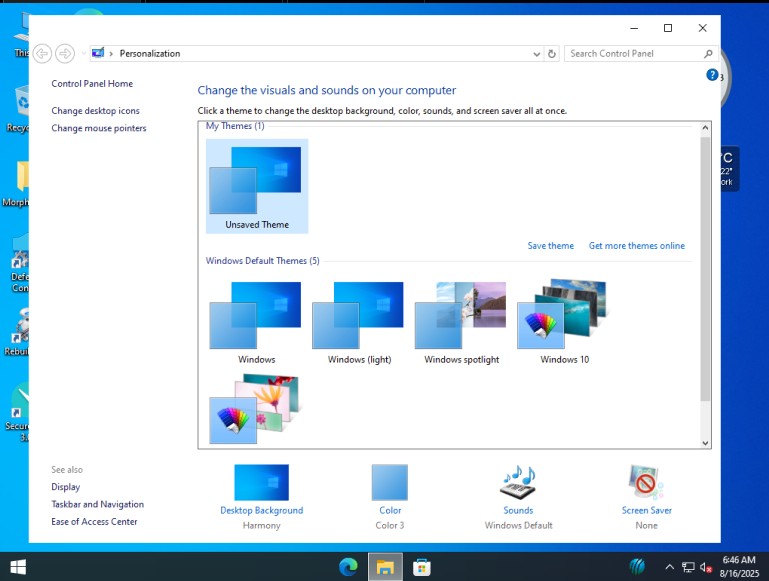769x581 pixels.
Task: Open Taskbar and Navigation link
Action: [x=98, y=504]
